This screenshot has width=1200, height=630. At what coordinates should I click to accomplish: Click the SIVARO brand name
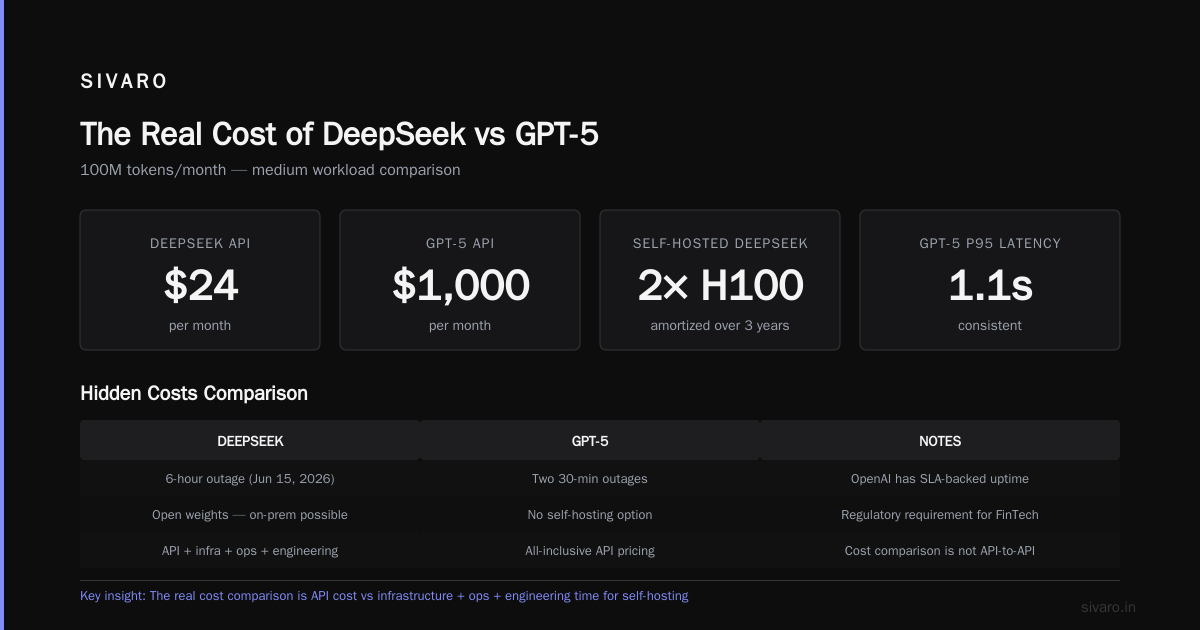(124, 82)
